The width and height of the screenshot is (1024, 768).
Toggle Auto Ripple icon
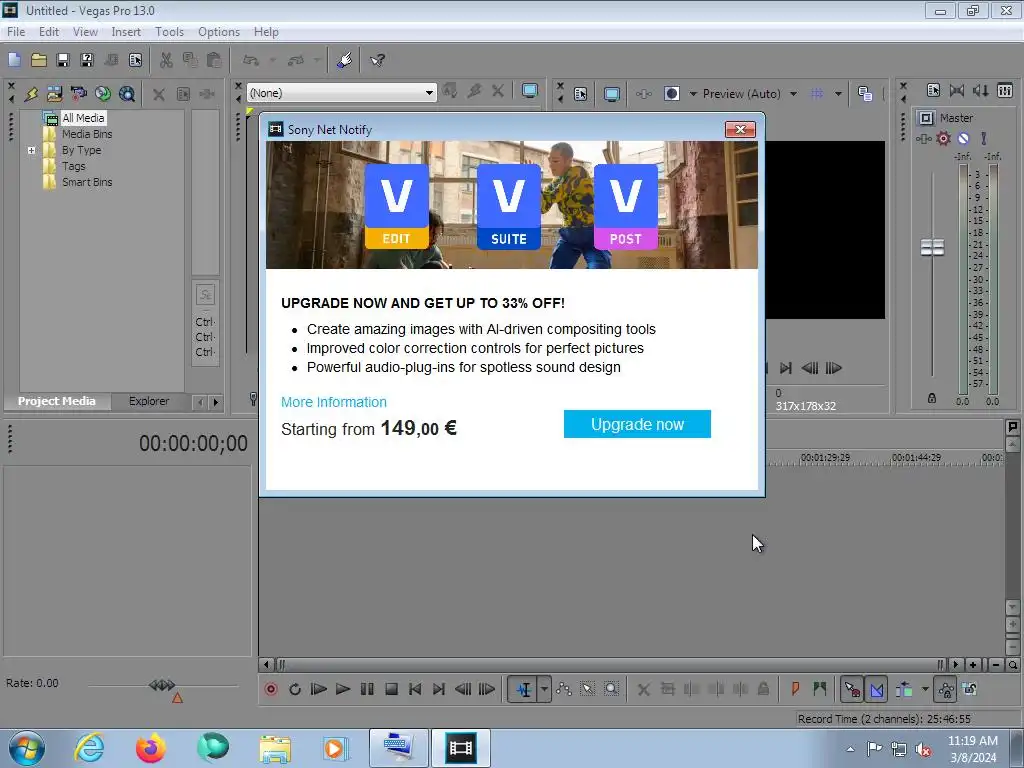pos(904,689)
